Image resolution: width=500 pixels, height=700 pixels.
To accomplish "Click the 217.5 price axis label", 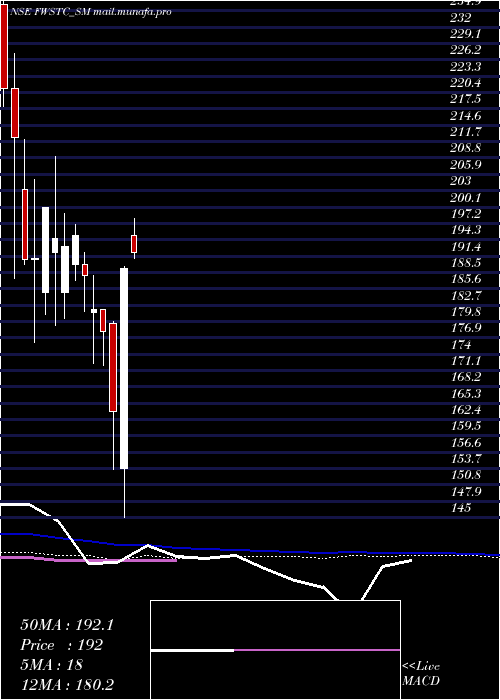I will [465, 100].
